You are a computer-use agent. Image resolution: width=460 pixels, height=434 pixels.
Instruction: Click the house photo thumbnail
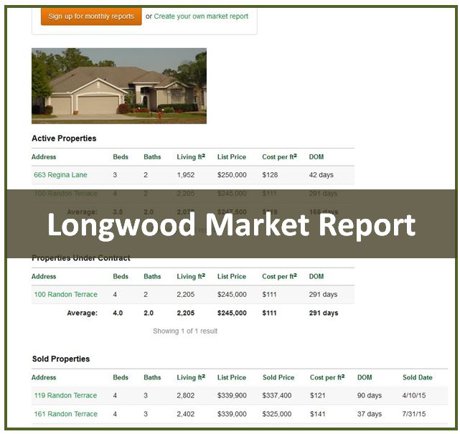119,86
